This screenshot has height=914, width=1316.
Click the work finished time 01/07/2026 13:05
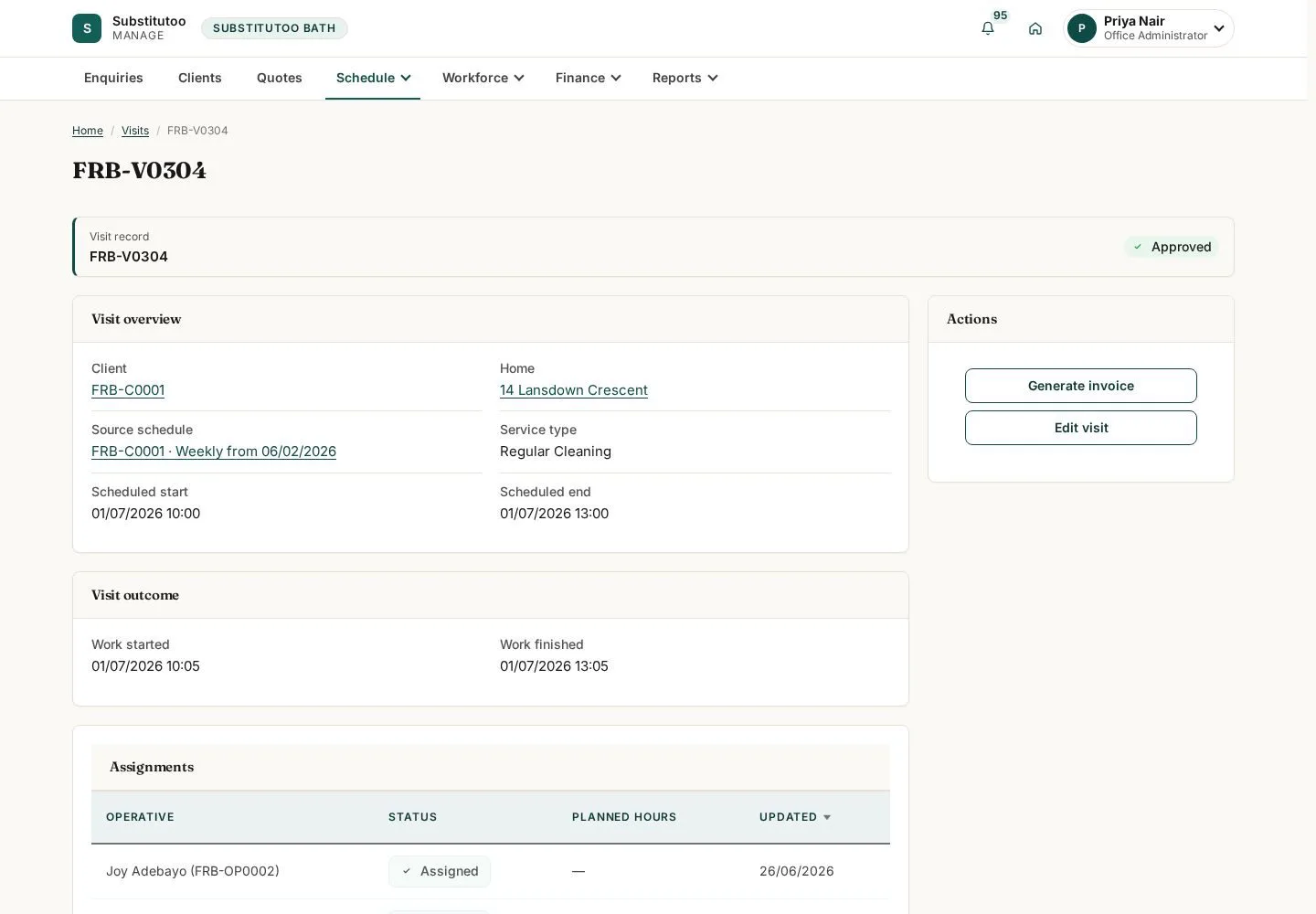click(x=554, y=666)
